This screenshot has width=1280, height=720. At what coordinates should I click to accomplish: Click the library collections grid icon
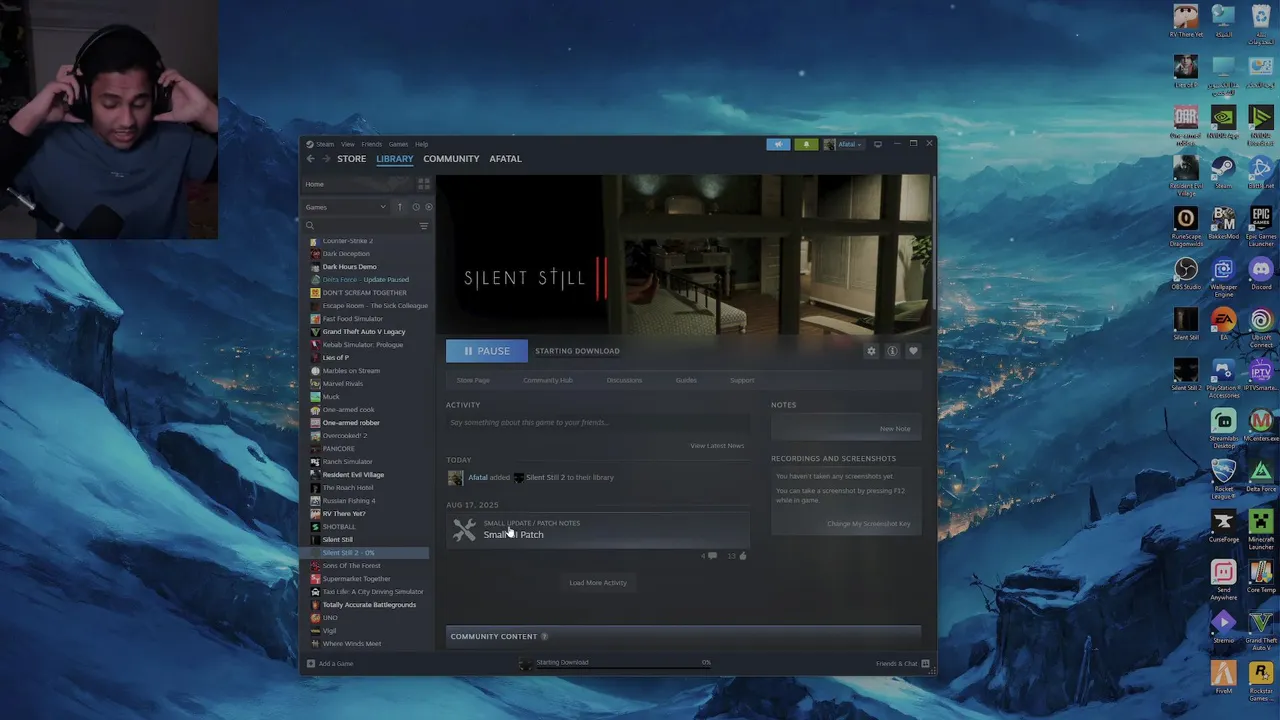(x=423, y=184)
